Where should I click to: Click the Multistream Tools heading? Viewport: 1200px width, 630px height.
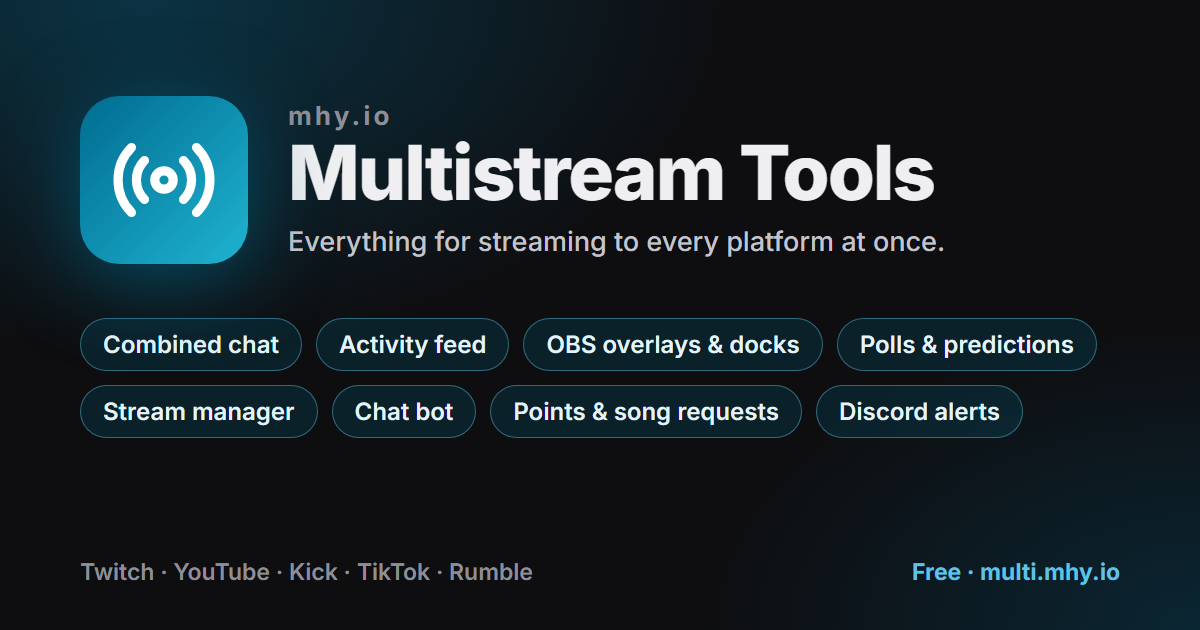click(x=612, y=175)
